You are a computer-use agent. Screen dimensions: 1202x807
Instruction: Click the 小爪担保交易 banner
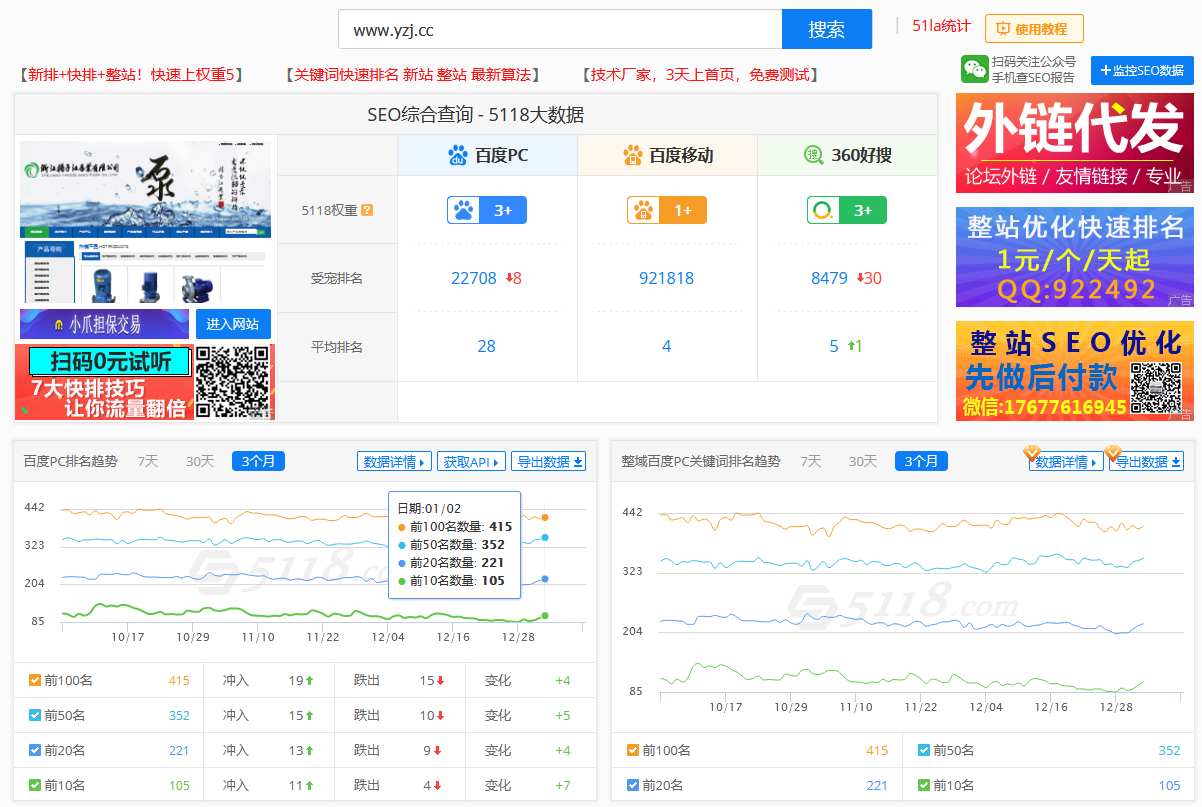coord(104,324)
